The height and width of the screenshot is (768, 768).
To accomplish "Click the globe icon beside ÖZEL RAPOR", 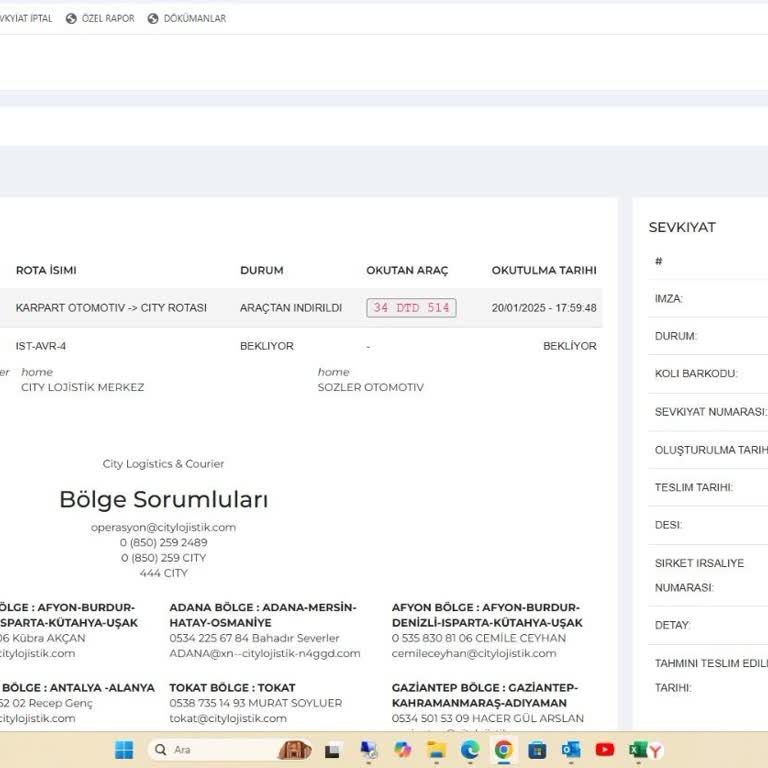I will [x=72, y=19].
